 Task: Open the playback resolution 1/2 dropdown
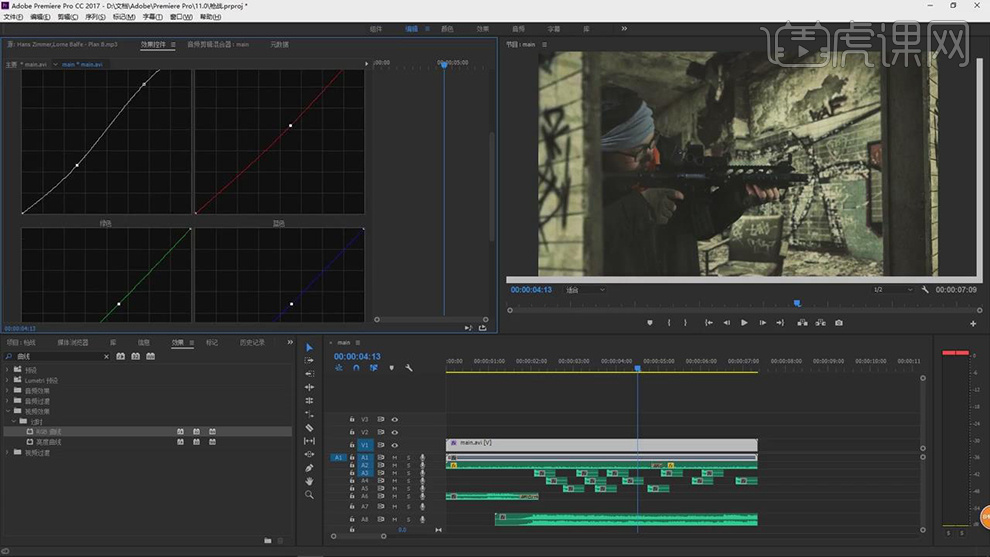pos(891,290)
